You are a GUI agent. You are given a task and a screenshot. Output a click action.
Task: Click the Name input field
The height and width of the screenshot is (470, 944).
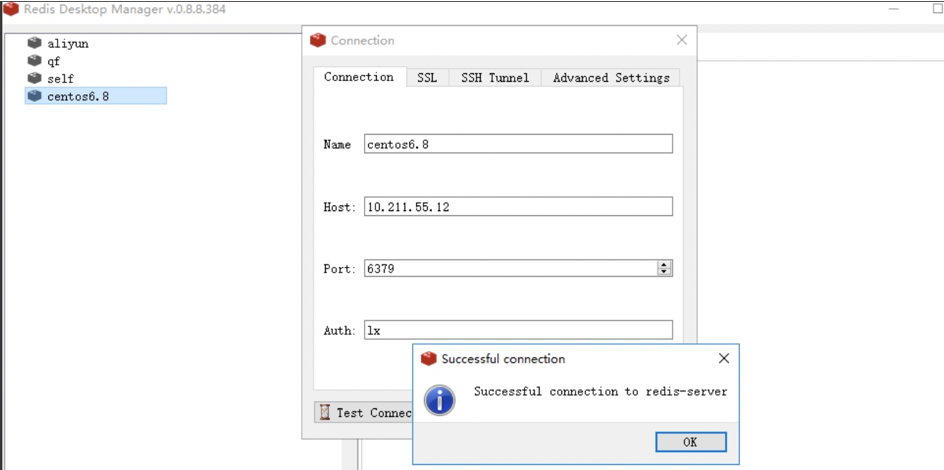(518, 144)
